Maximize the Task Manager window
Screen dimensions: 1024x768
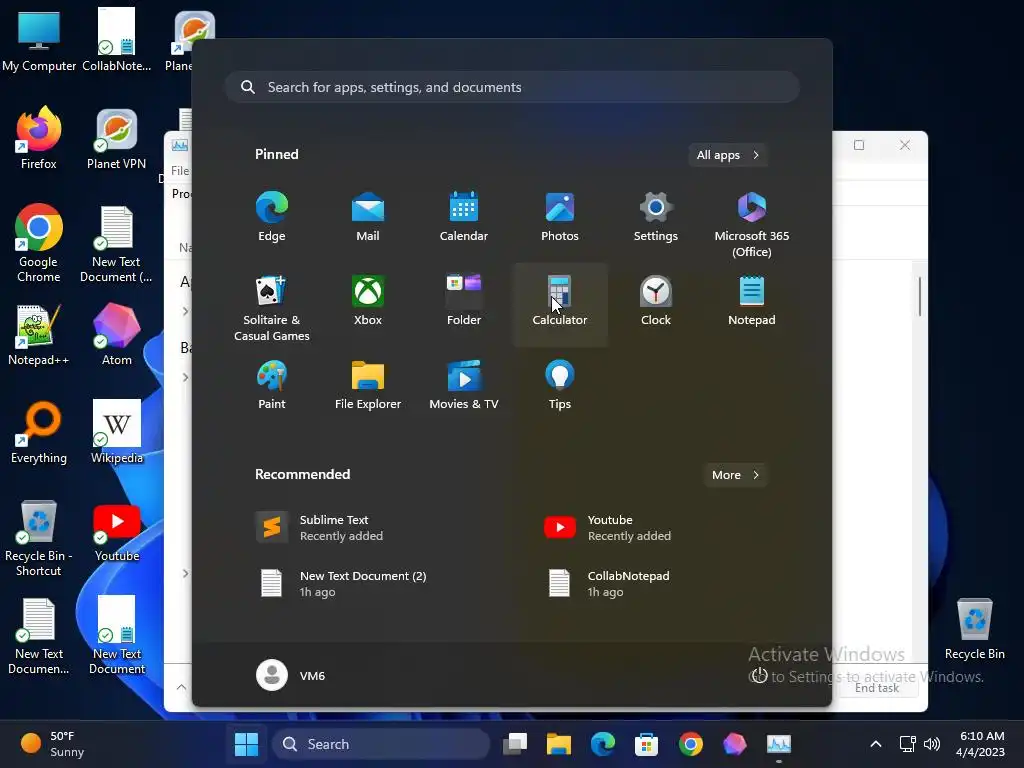coord(859,145)
